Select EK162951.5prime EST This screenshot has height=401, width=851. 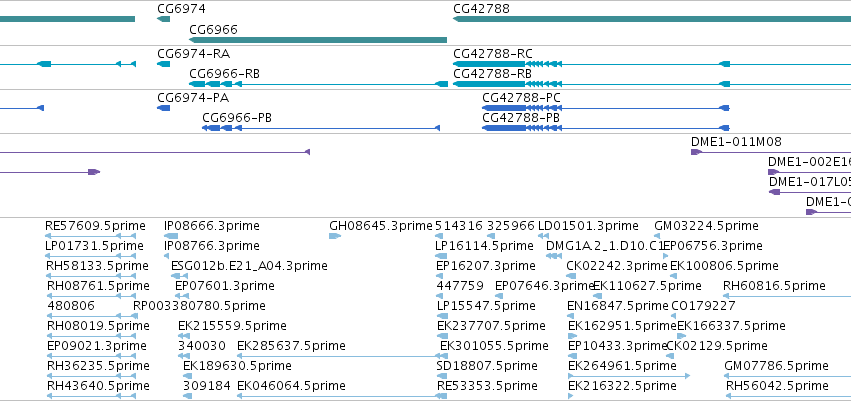623,326
